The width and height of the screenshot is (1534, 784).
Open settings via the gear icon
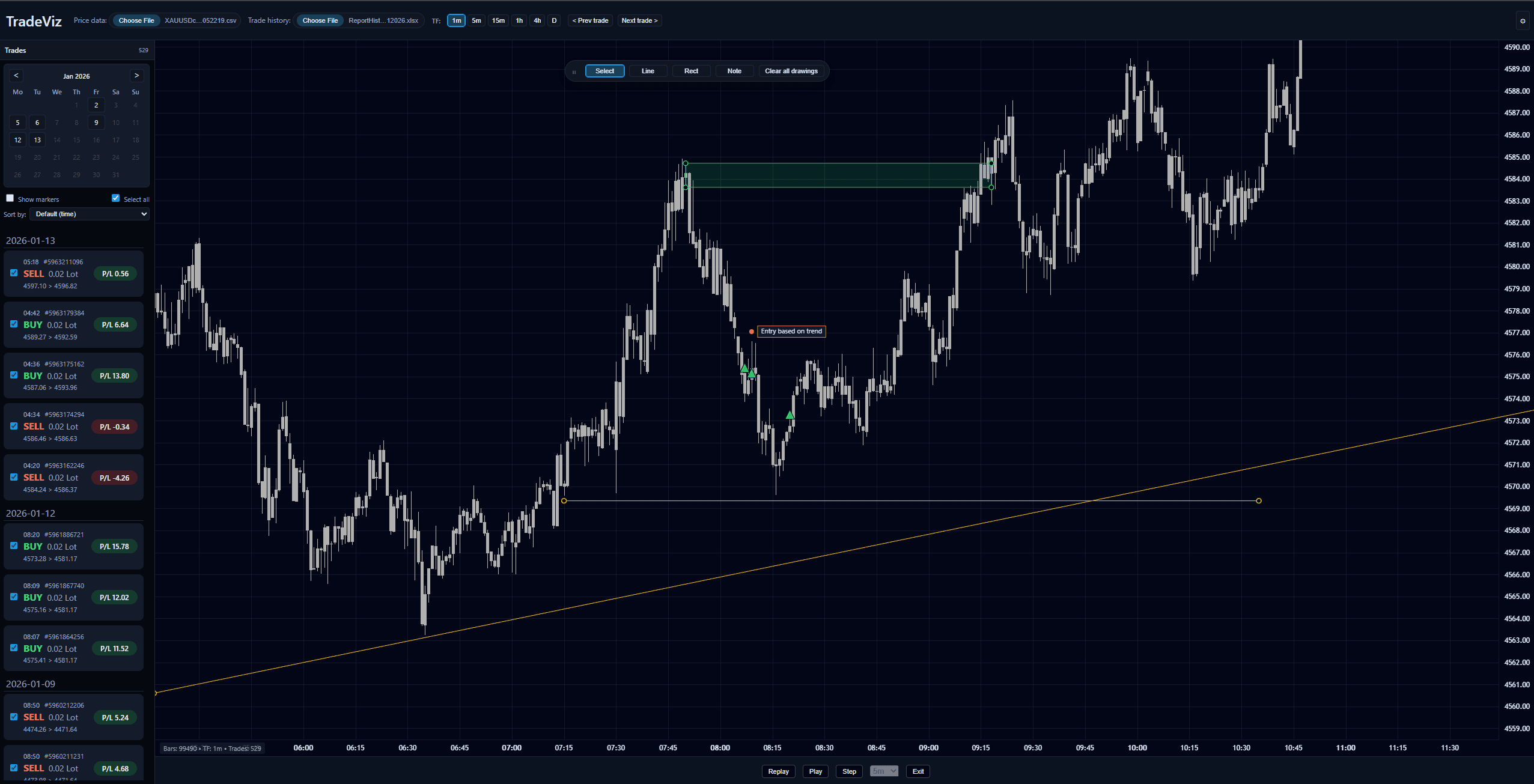(1523, 21)
